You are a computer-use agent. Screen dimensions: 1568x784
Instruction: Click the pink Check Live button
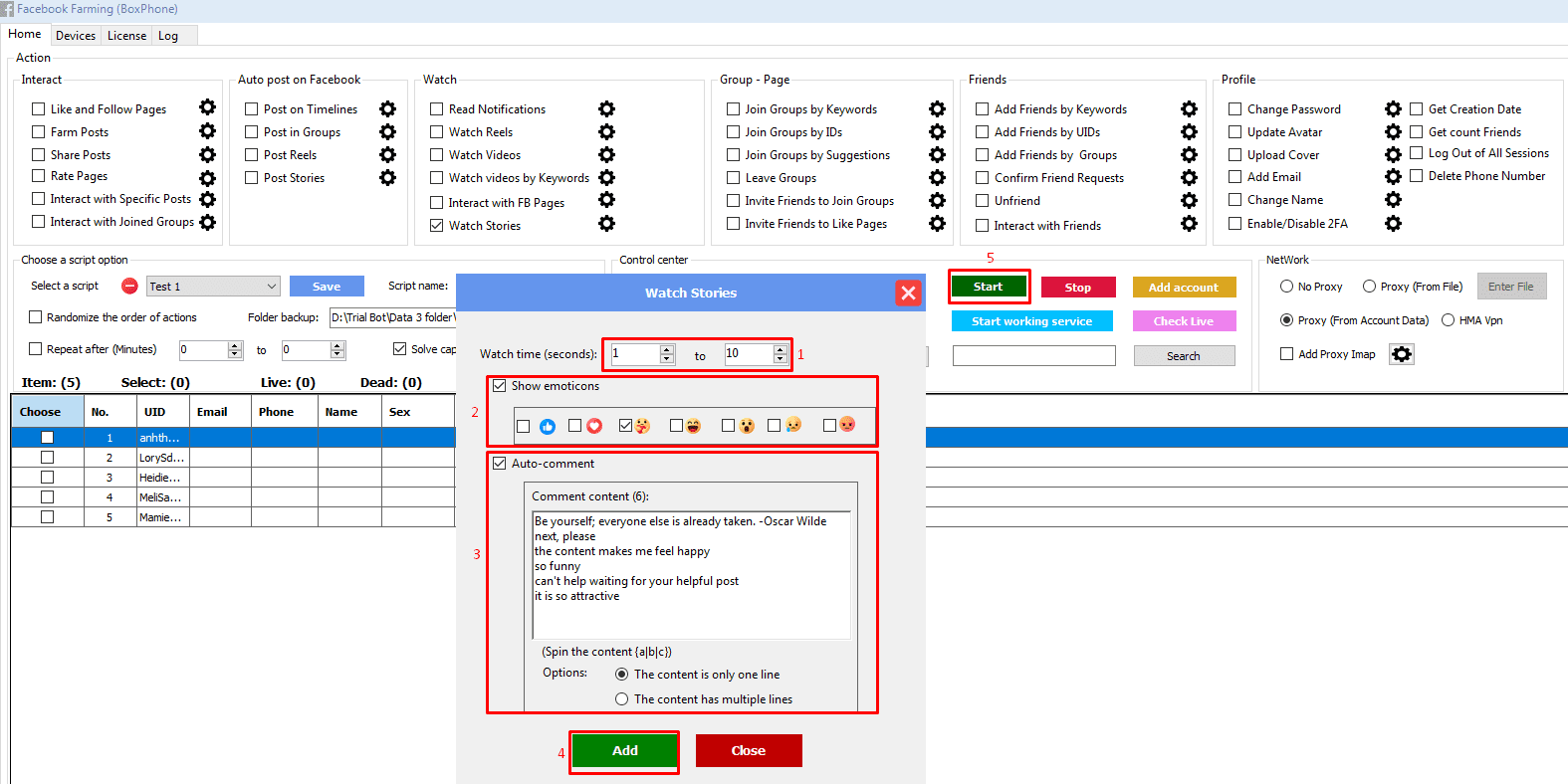1184,321
